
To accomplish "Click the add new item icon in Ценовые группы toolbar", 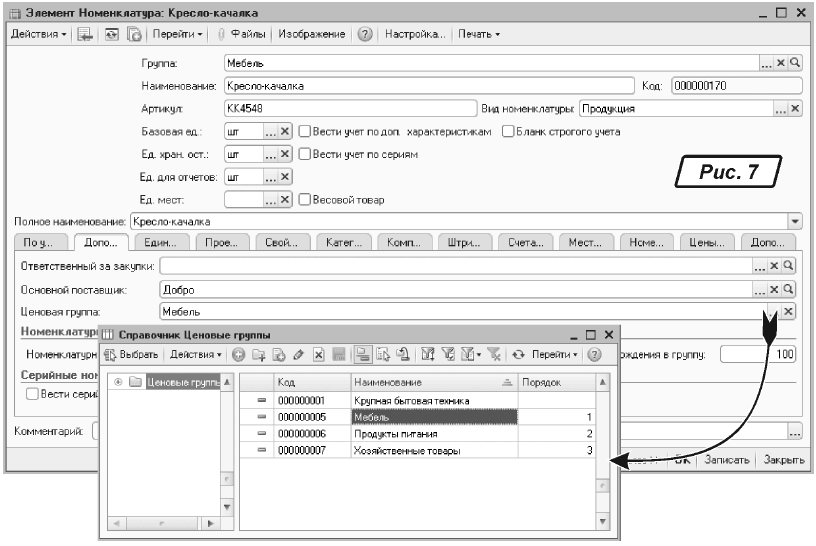I will tap(238, 355).
